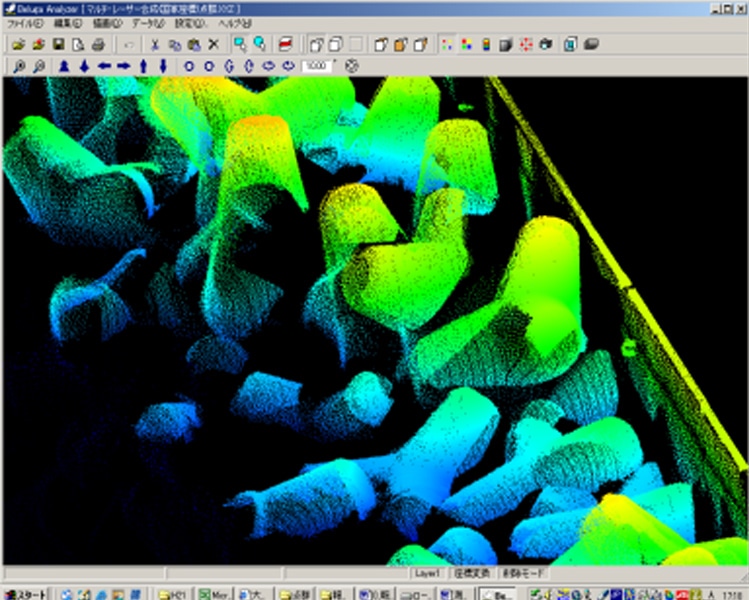
Task: Click the move backward blue down-cone arrow
Action: pyautogui.click(x=84, y=66)
